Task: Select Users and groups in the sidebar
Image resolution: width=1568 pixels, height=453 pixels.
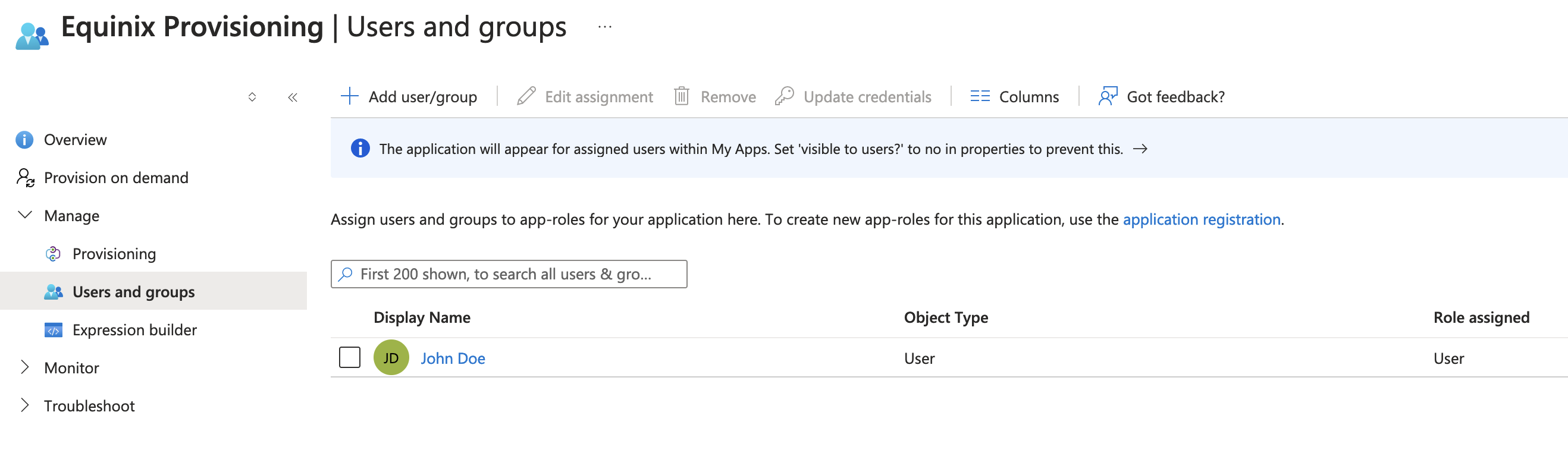Action: (x=153, y=292)
